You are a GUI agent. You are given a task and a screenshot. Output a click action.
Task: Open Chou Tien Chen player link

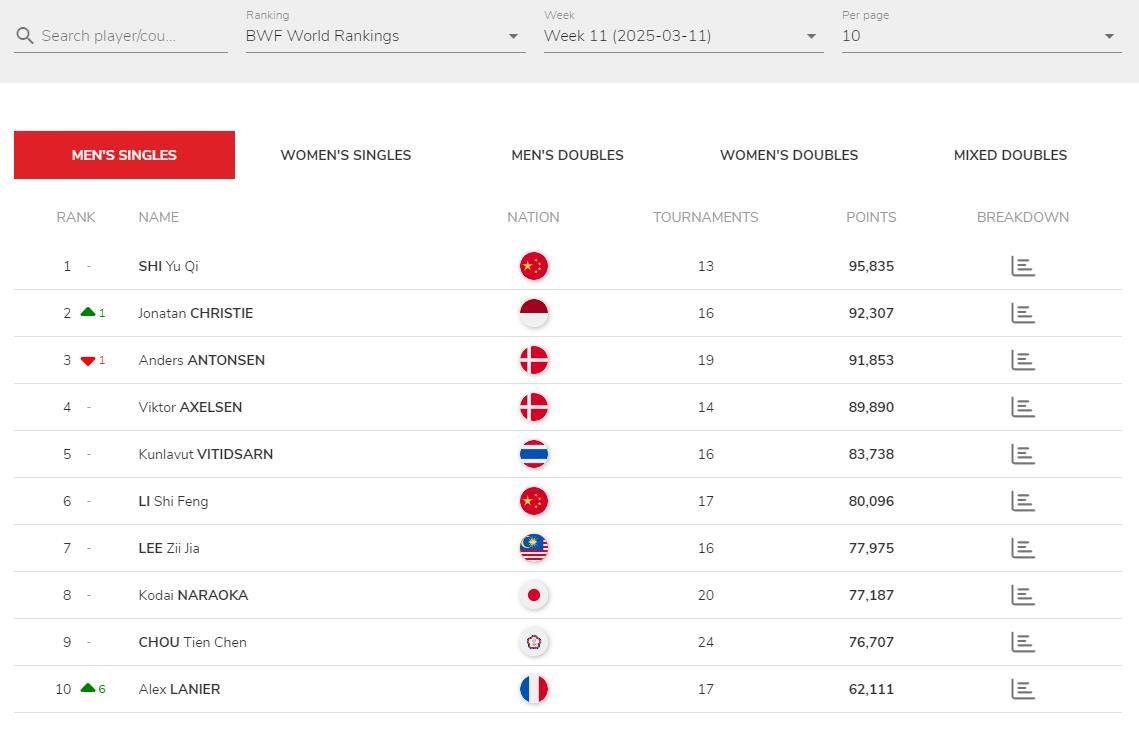point(192,642)
